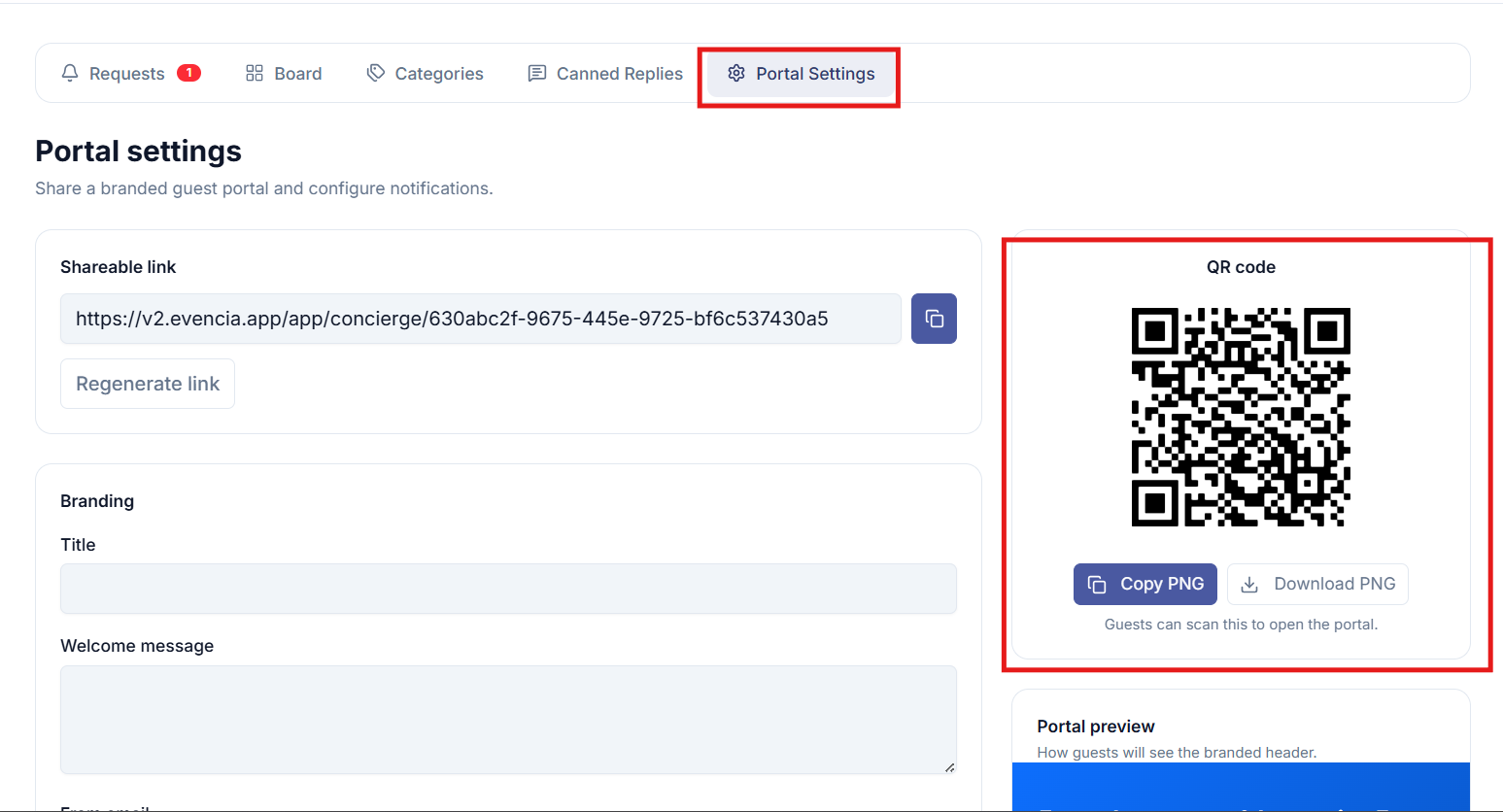Select the Portal Settings tab
Image resolution: width=1503 pixels, height=812 pixels.
click(x=801, y=74)
